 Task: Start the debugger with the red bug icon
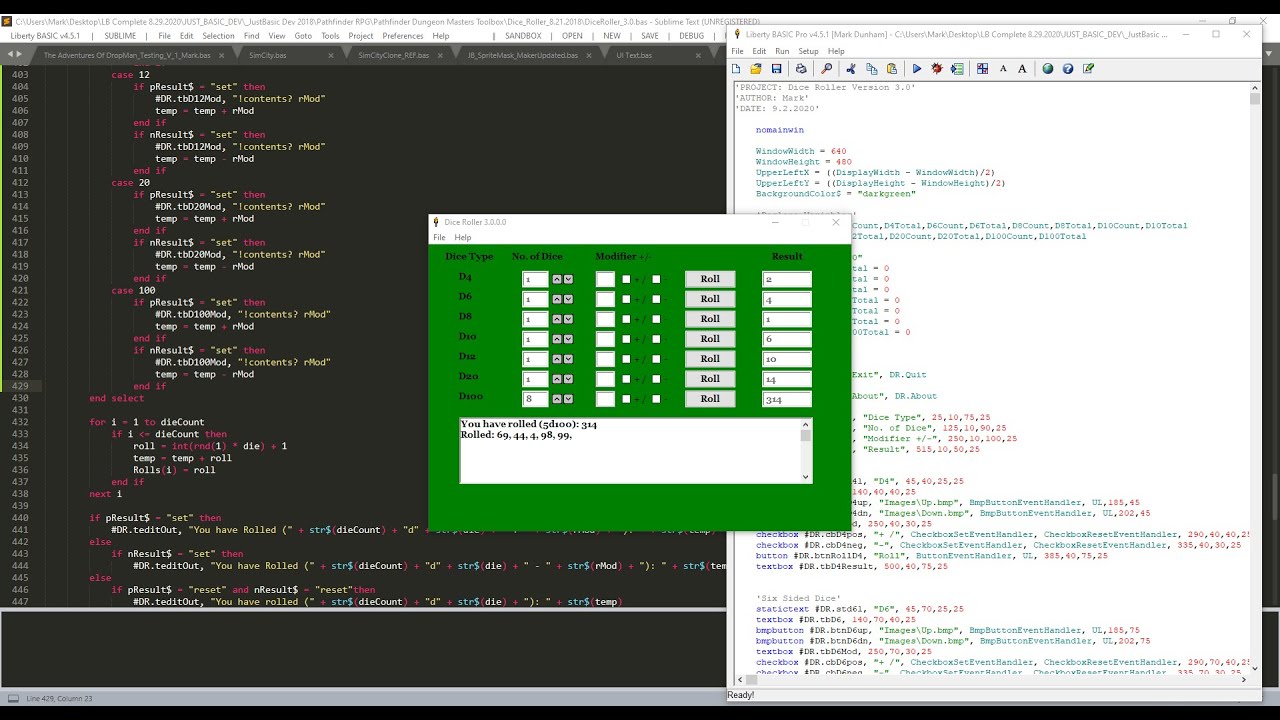coord(937,69)
